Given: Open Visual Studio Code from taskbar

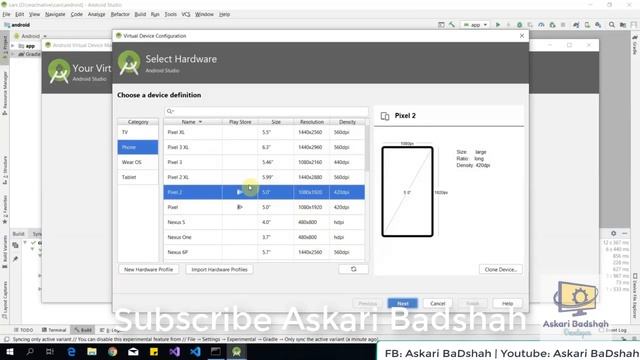Looking at the screenshot, I should click(195, 352).
